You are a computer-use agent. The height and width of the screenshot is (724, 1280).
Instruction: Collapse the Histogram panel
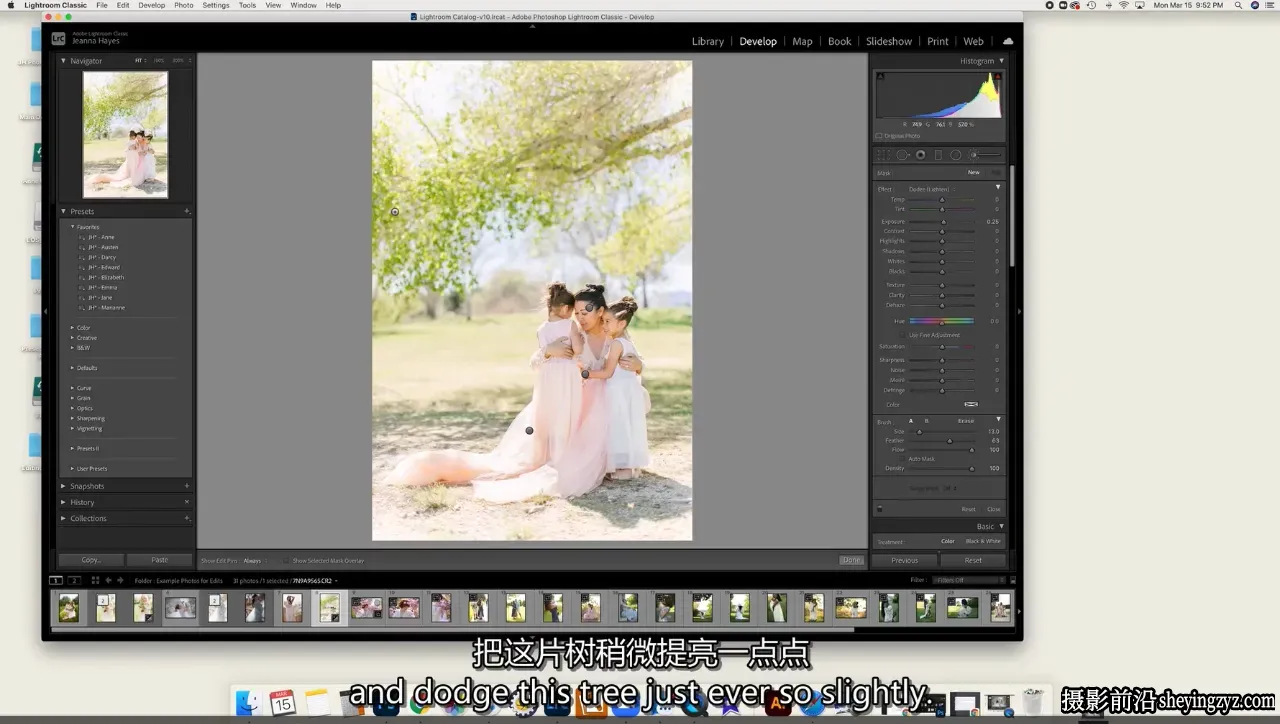(1001, 61)
